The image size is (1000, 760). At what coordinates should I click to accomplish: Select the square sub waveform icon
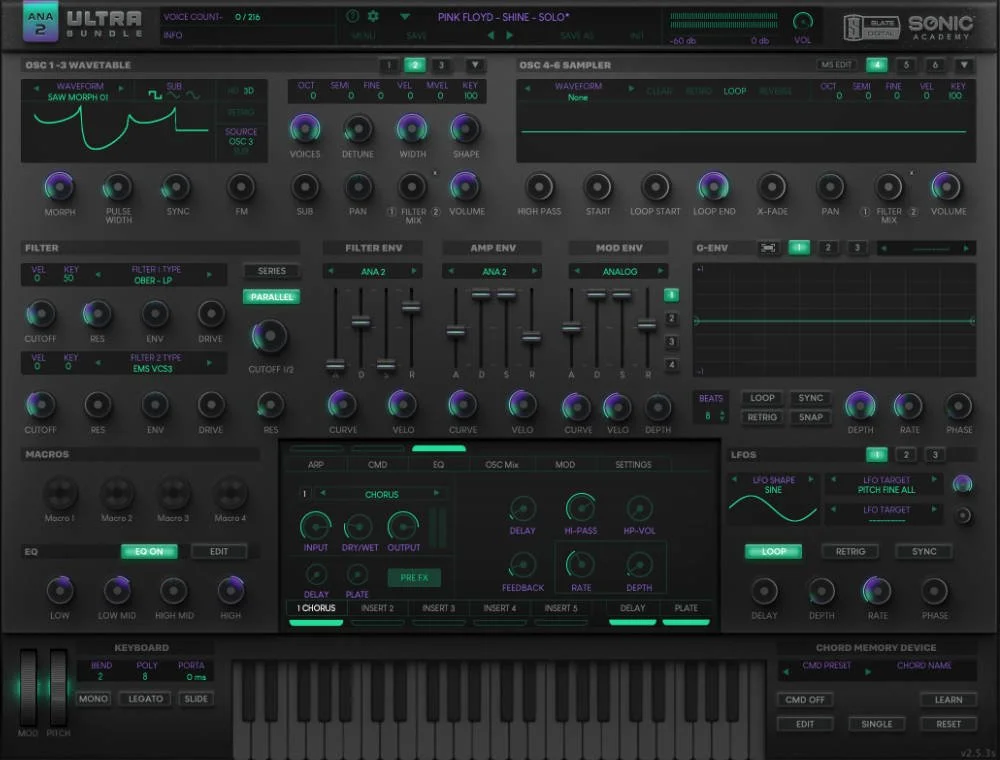[x=155, y=95]
